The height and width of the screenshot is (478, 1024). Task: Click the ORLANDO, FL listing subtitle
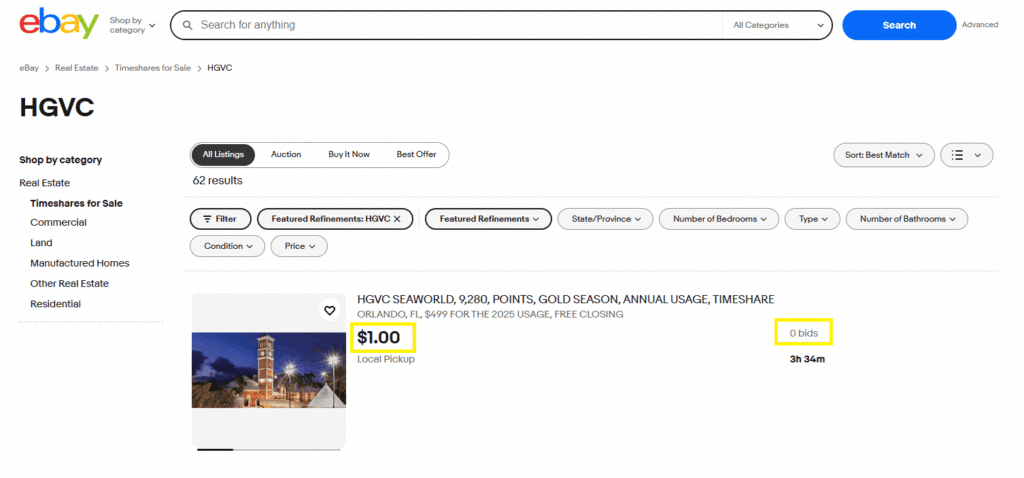(x=490, y=314)
